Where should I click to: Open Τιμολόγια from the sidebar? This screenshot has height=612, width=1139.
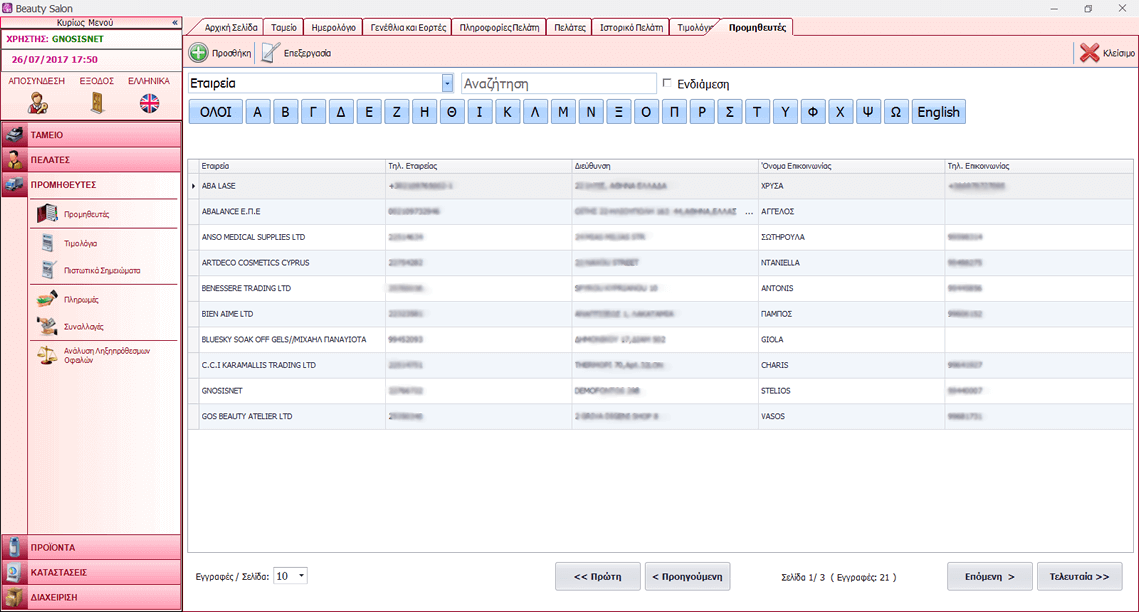[80, 243]
